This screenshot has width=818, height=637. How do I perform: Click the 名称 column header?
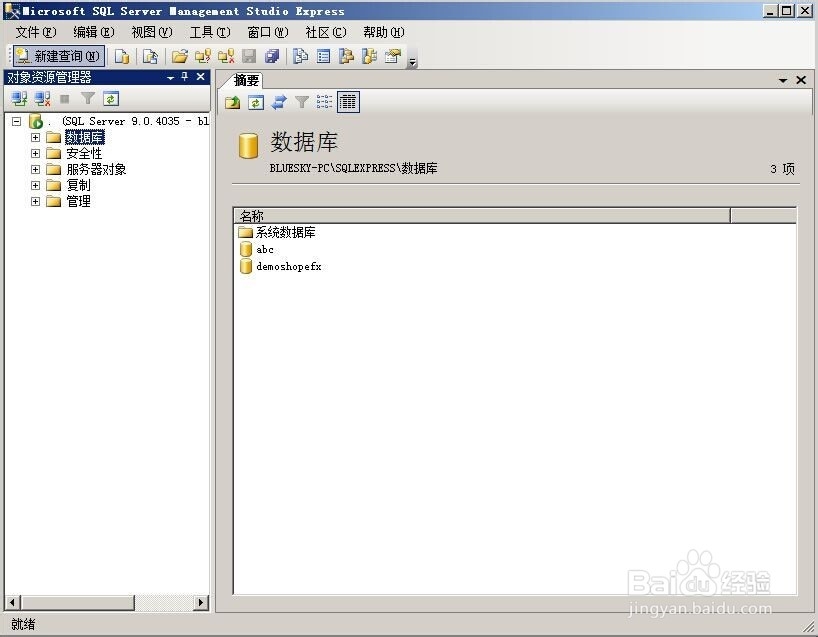482,215
